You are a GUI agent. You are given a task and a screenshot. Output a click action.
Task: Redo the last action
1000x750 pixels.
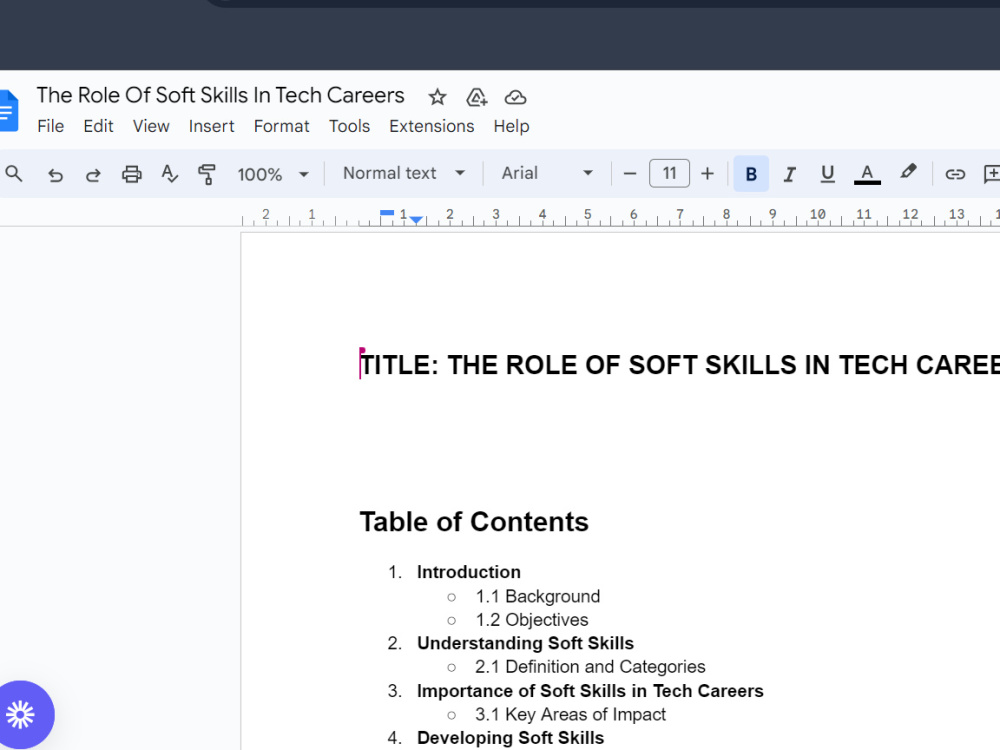pyautogui.click(x=93, y=174)
